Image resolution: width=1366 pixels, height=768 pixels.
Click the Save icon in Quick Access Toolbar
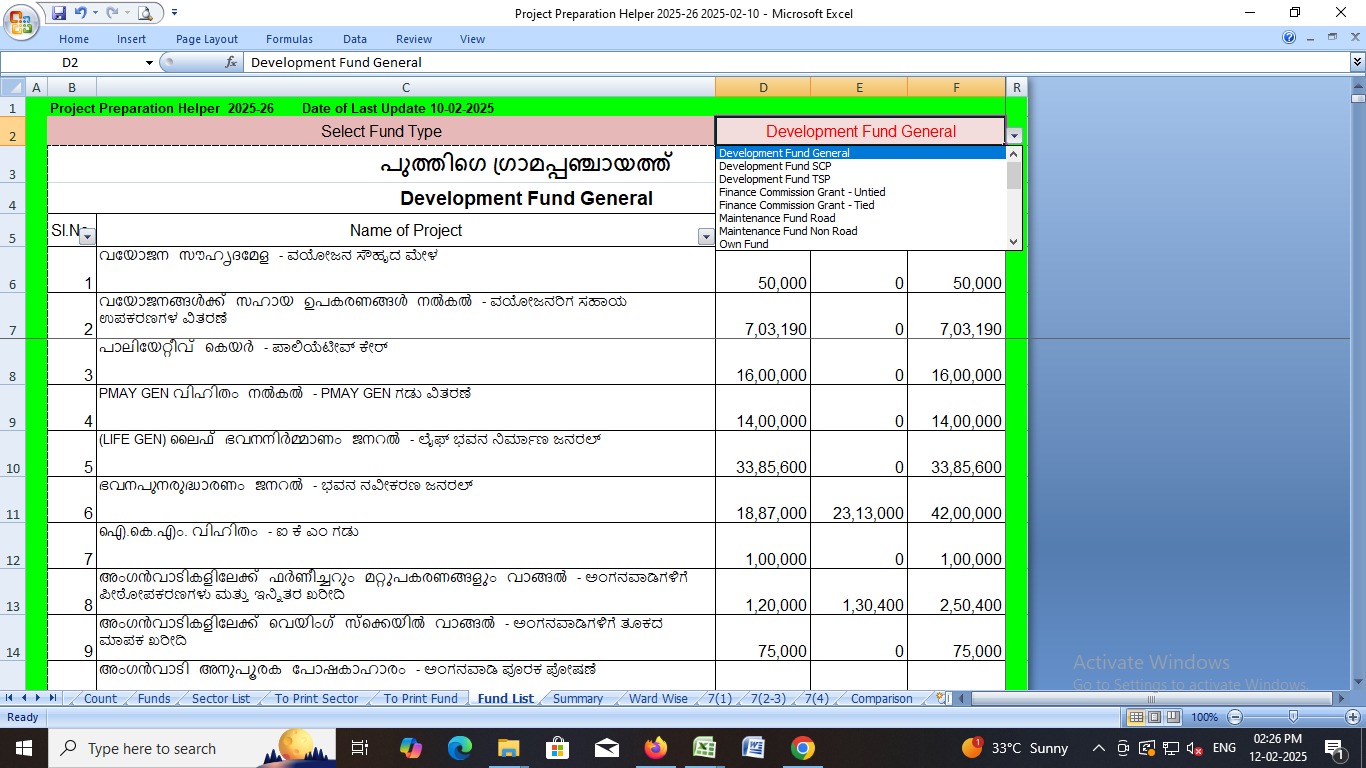pos(59,13)
